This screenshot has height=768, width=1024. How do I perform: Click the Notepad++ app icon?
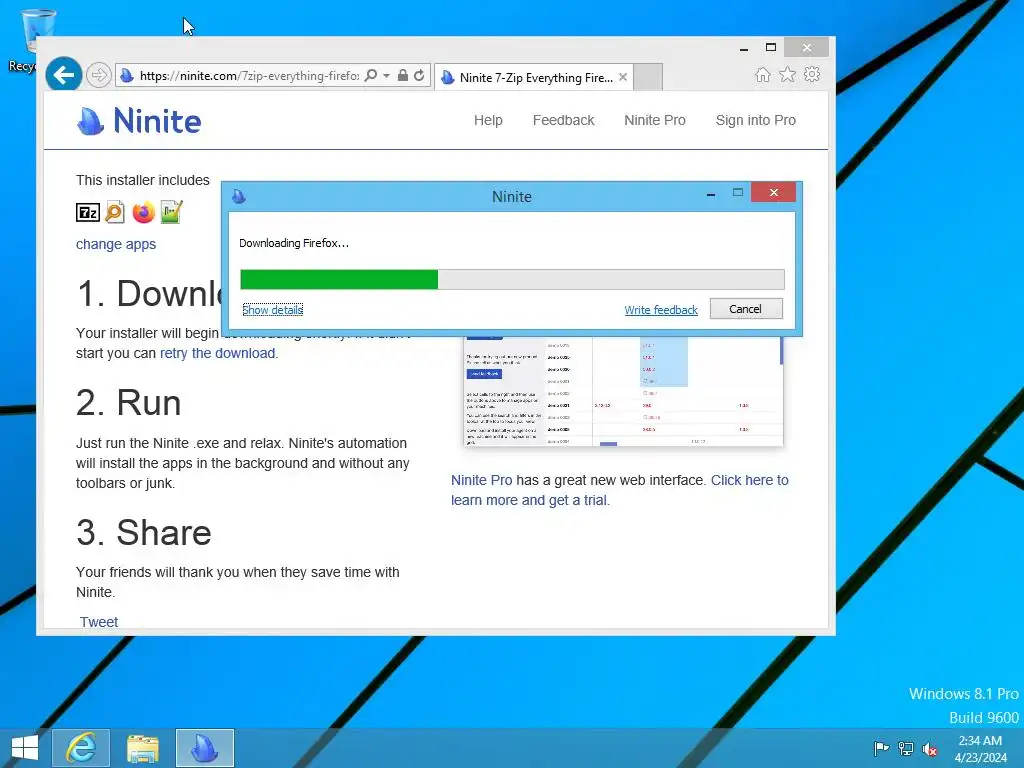(172, 212)
